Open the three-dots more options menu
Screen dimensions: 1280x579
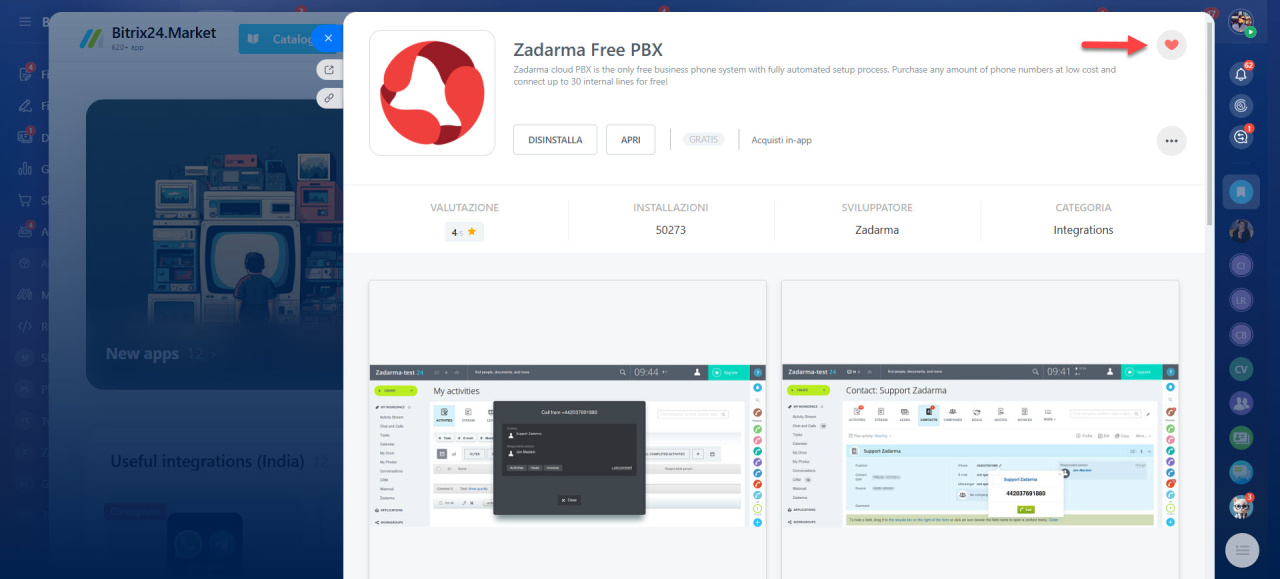1171,141
